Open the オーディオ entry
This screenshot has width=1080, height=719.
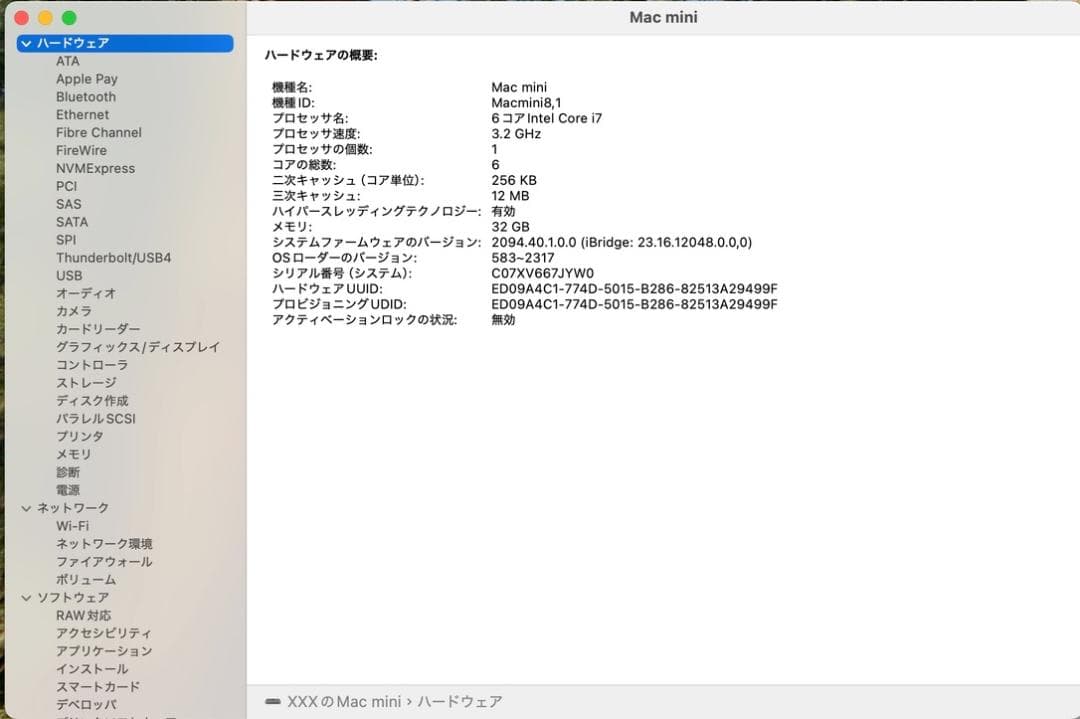point(86,294)
